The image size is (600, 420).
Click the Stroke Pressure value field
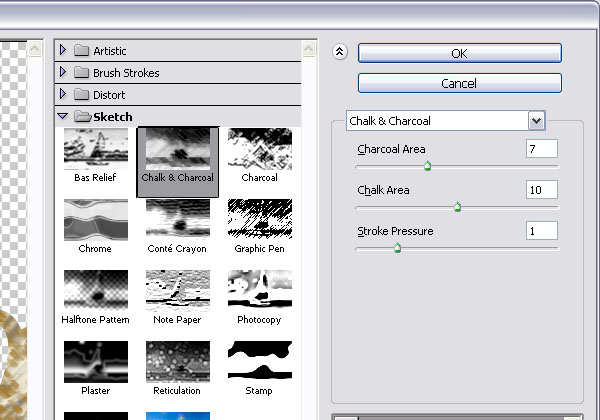(541, 231)
